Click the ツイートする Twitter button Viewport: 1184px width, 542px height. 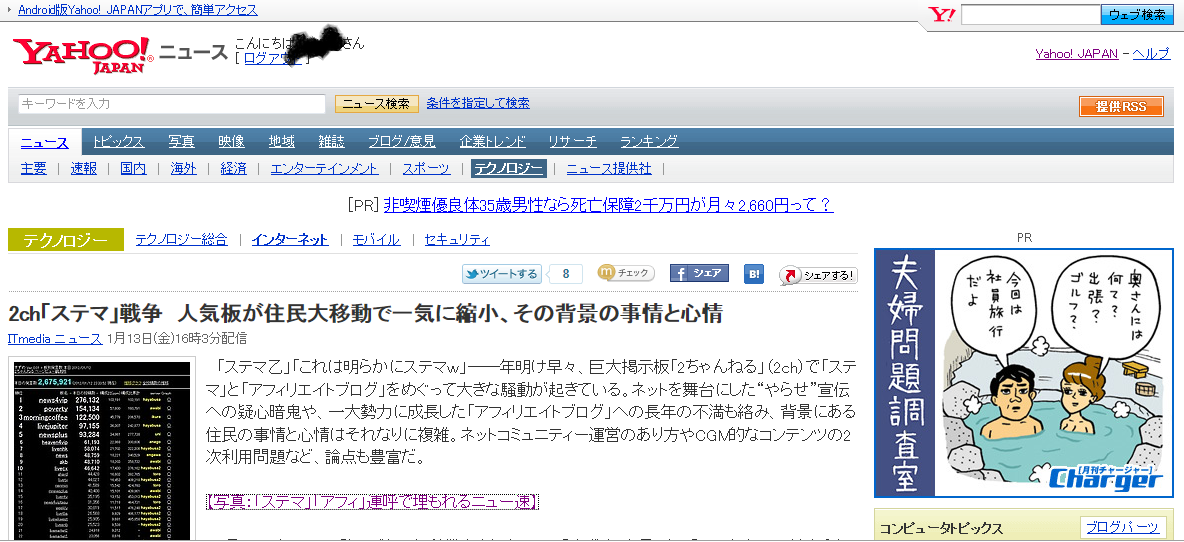(x=501, y=274)
